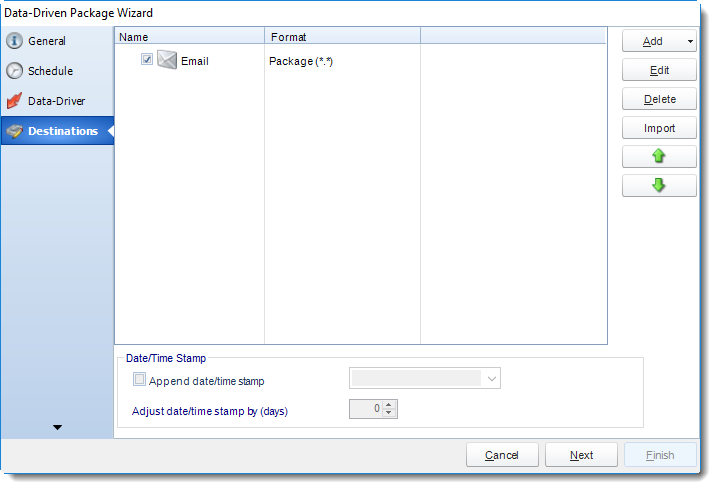The image size is (716, 489).
Task: Select the Destinations tab
Action: [x=57, y=131]
